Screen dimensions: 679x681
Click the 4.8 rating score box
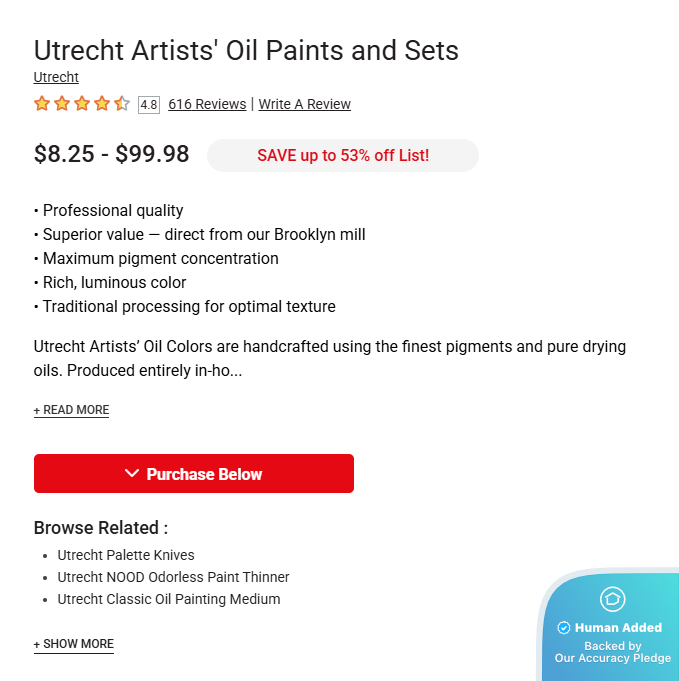pos(149,104)
